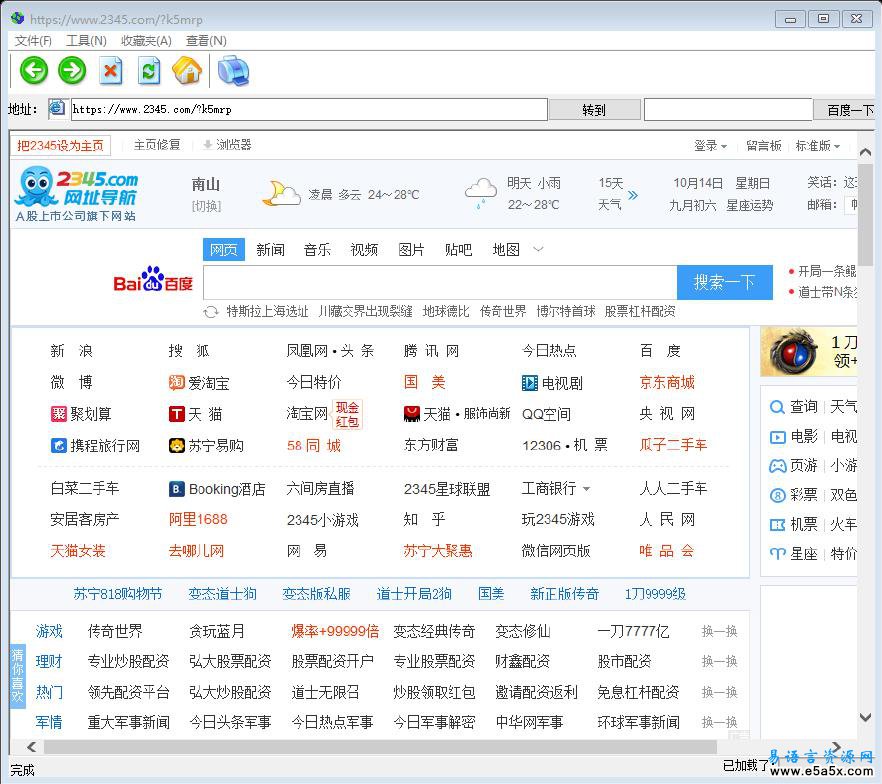The height and width of the screenshot is (784, 882).
Task: Click the green Forward arrow icon
Action: coord(73,71)
